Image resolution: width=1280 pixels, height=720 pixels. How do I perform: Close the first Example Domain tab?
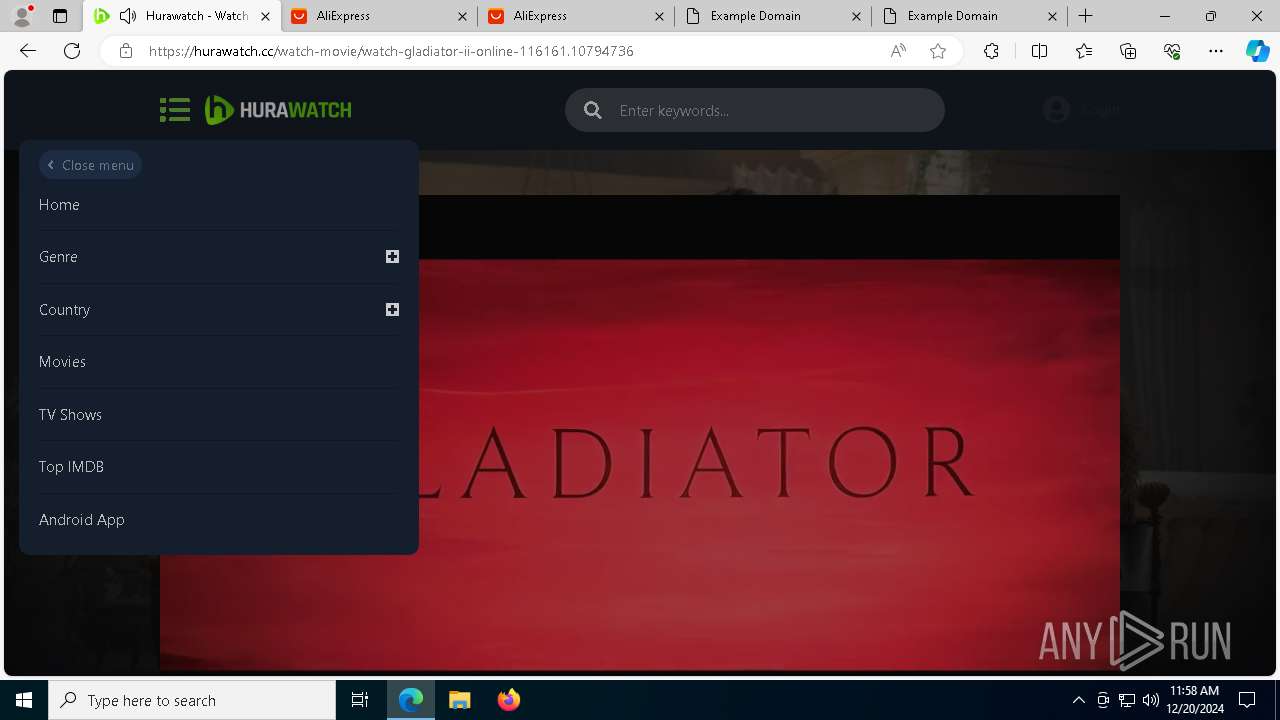(856, 16)
